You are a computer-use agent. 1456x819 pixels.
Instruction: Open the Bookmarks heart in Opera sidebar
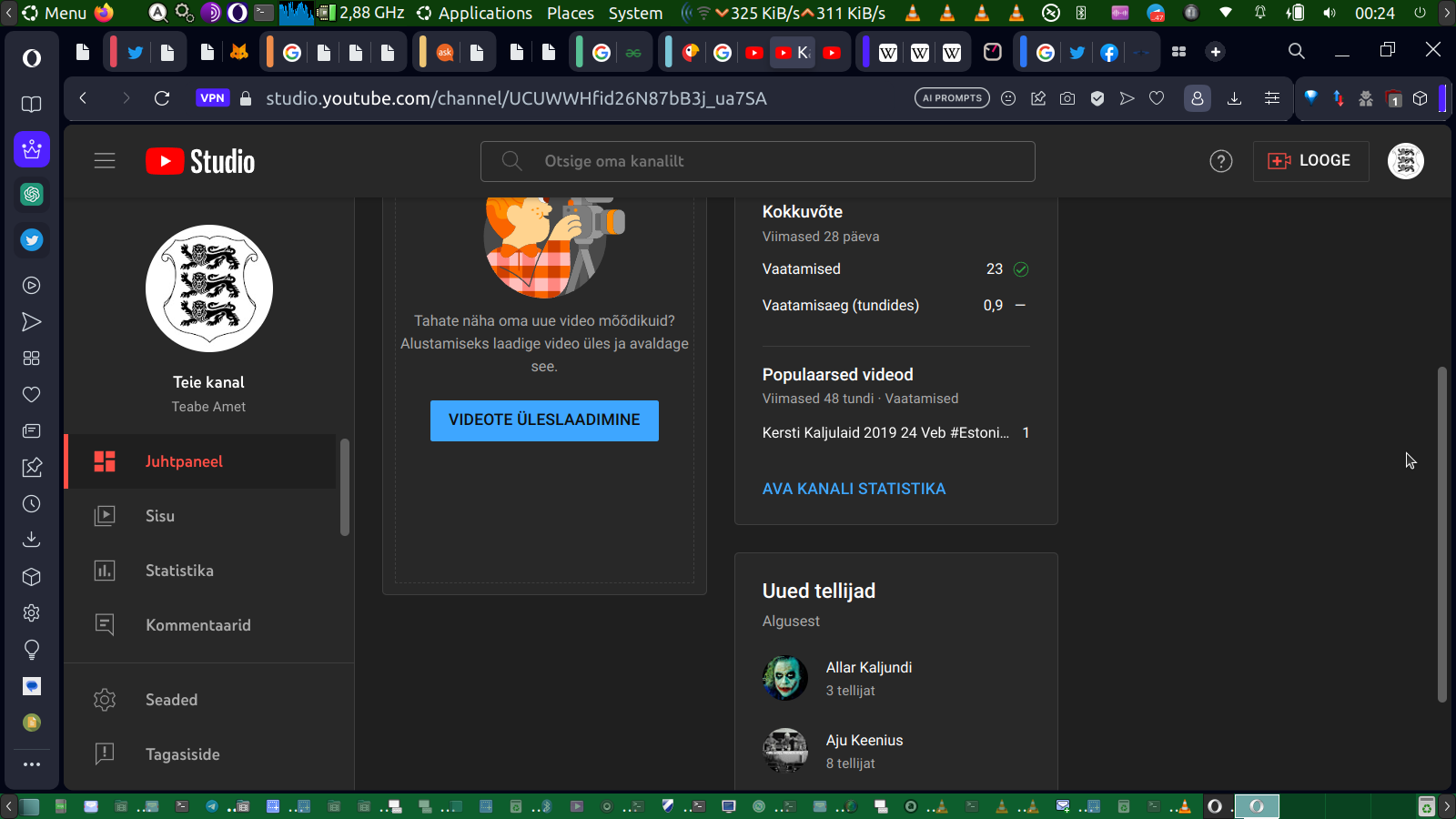tap(32, 395)
